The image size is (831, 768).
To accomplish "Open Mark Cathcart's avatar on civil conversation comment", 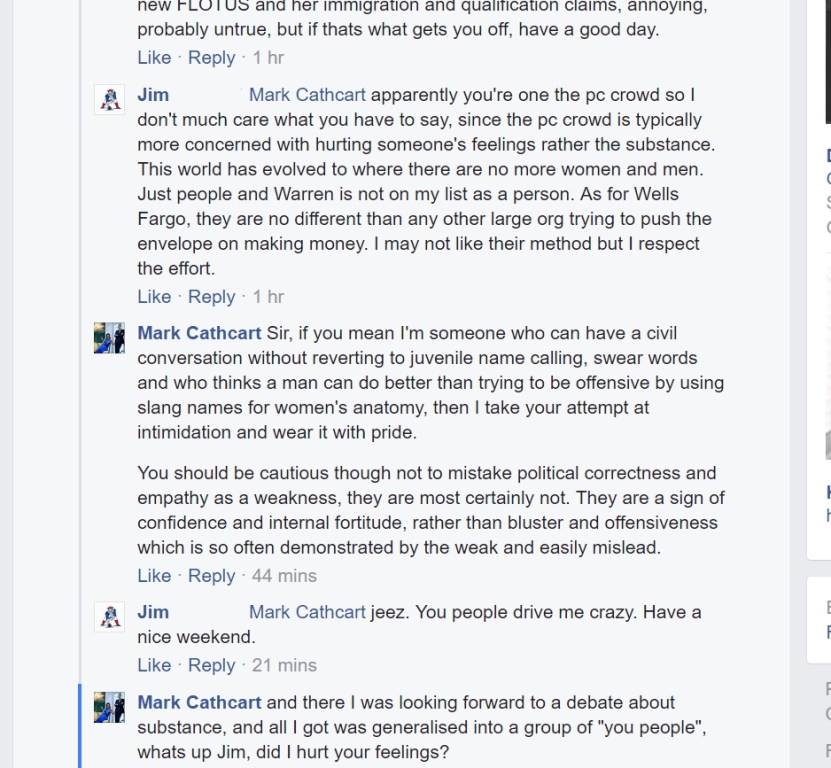I will [x=110, y=338].
